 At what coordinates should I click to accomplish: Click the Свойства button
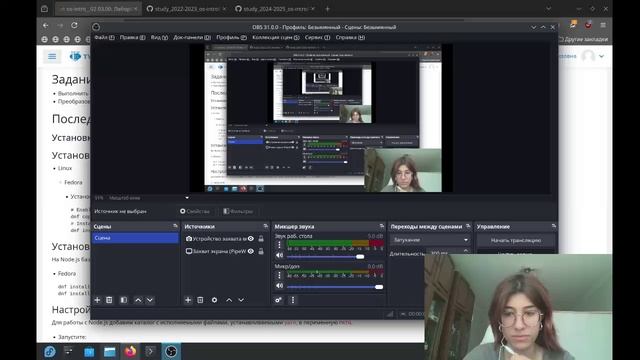point(195,211)
